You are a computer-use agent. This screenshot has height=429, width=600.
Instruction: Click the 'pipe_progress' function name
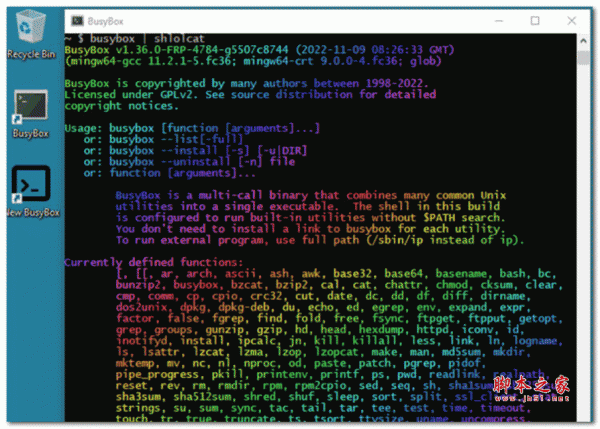click(157, 374)
